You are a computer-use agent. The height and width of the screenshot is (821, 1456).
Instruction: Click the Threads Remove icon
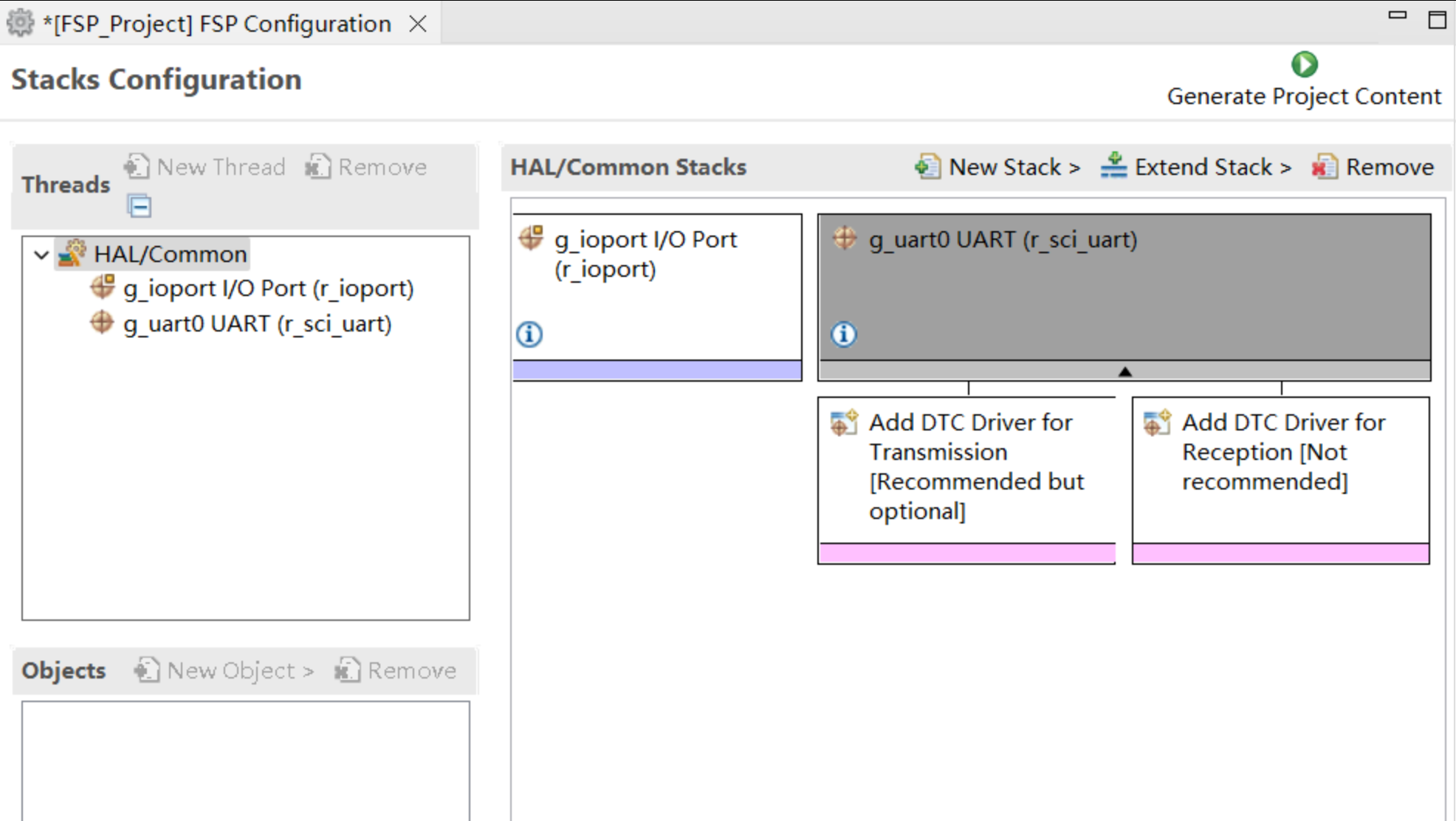tap(318, 167)
